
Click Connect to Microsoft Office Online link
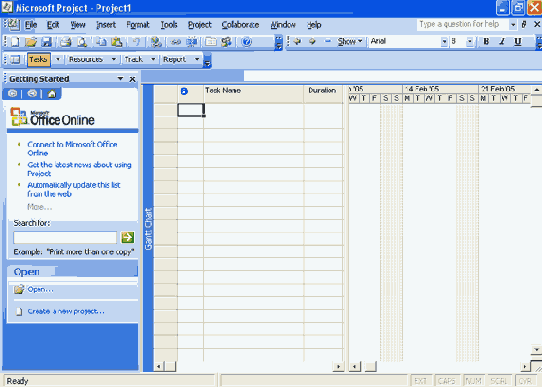[x=72, y=149]
